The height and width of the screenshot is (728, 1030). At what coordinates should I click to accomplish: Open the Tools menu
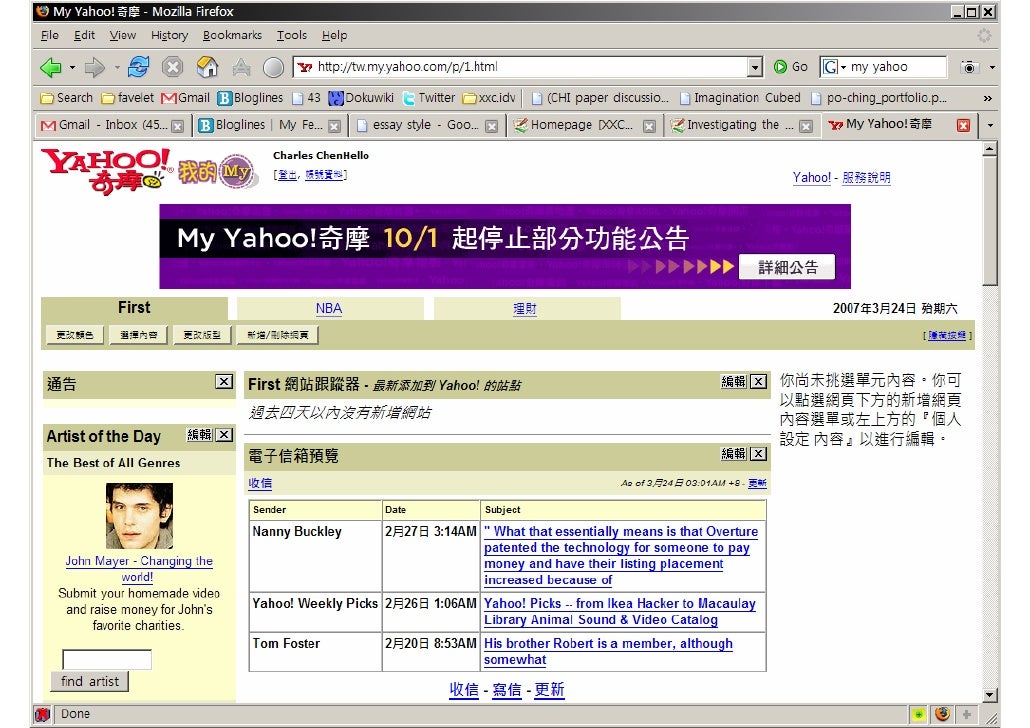coord(292,35)
